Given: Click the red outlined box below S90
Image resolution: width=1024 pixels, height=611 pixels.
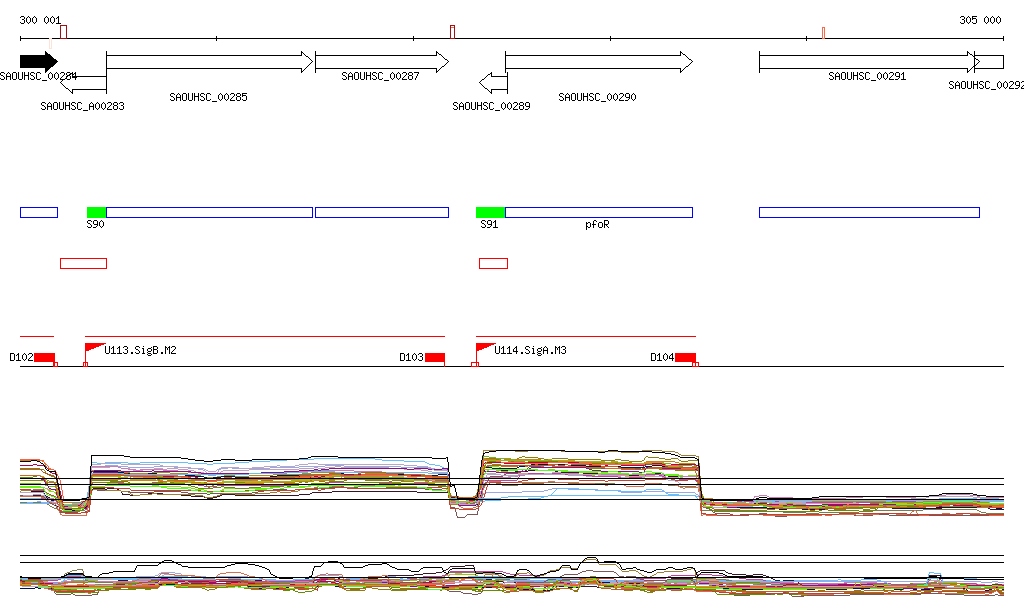Looking at the screenshot, I should [84, 264].
